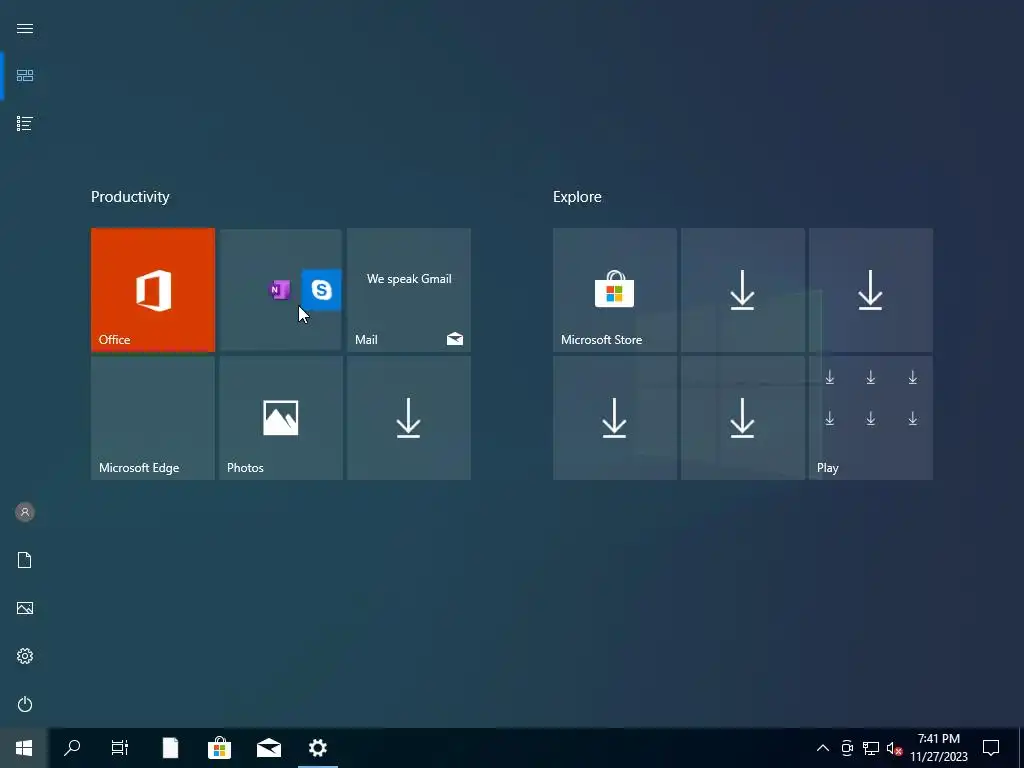Open clock and calendar flyout

pos(939,748)
